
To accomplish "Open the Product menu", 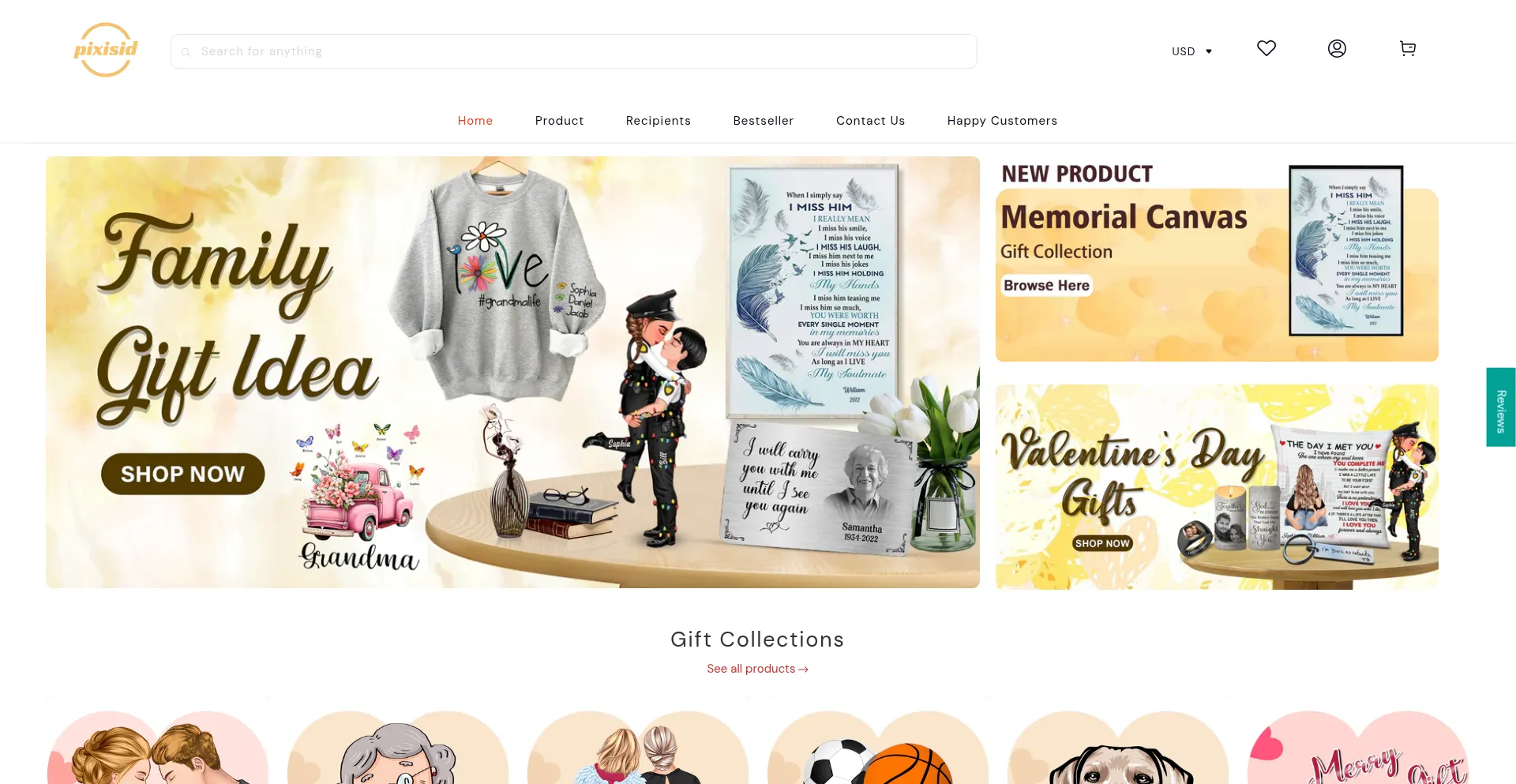I will 560,121.
